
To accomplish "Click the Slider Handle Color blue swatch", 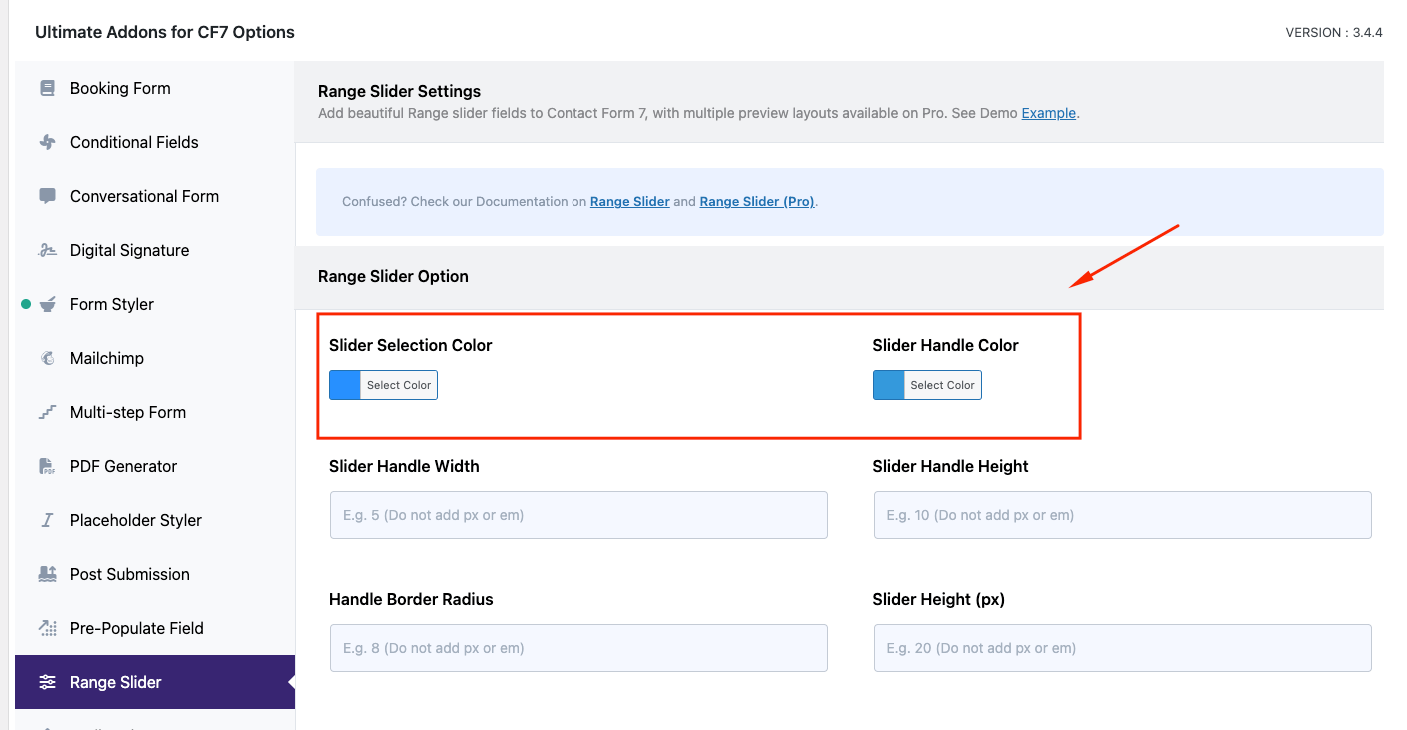I will pos(889,385).
